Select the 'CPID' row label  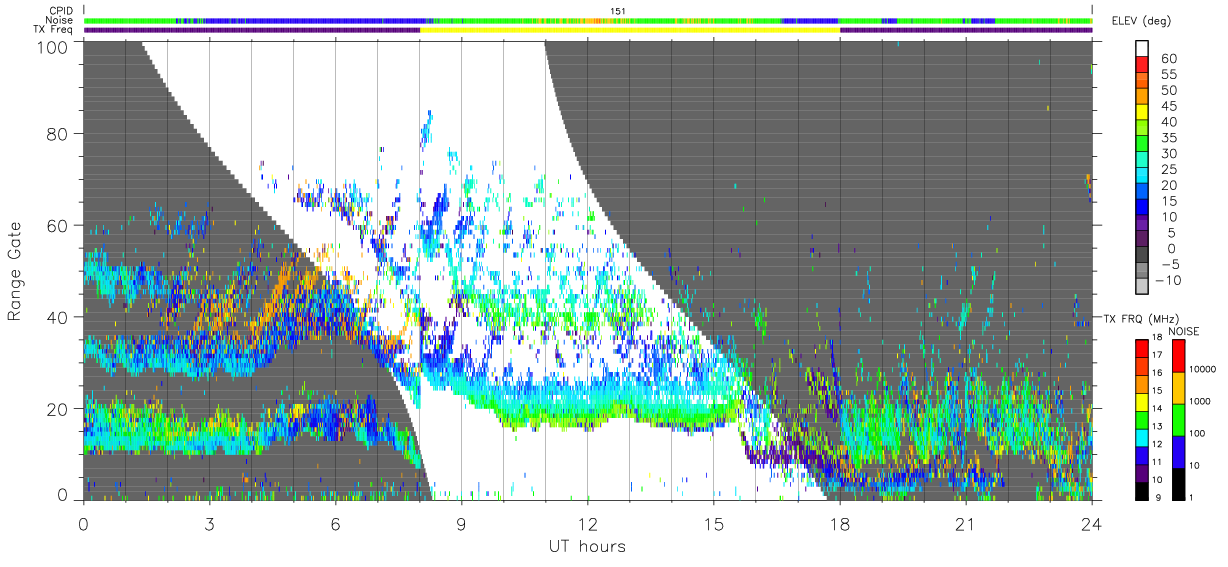(62, 12)
